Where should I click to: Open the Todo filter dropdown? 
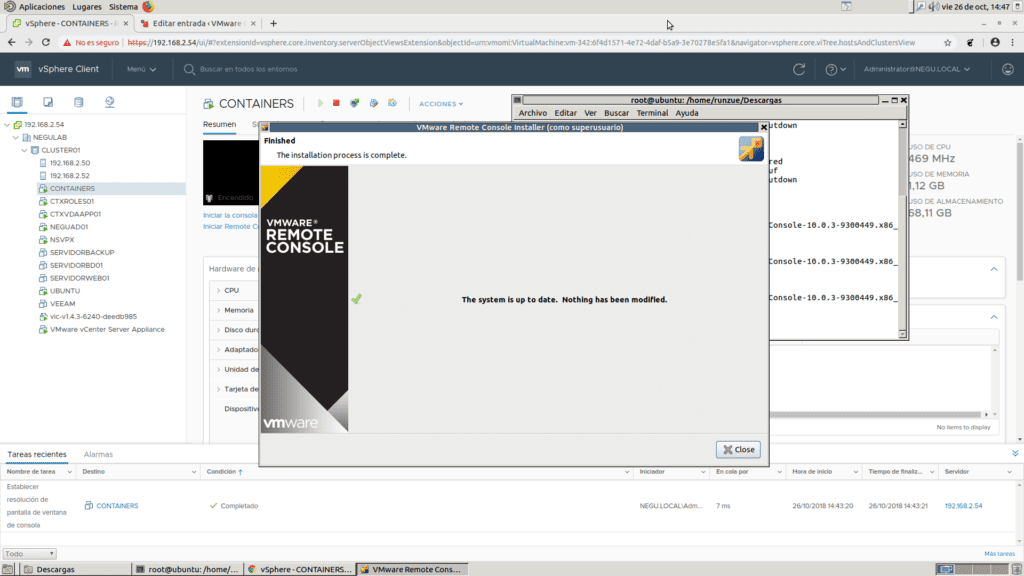[29, 553]
